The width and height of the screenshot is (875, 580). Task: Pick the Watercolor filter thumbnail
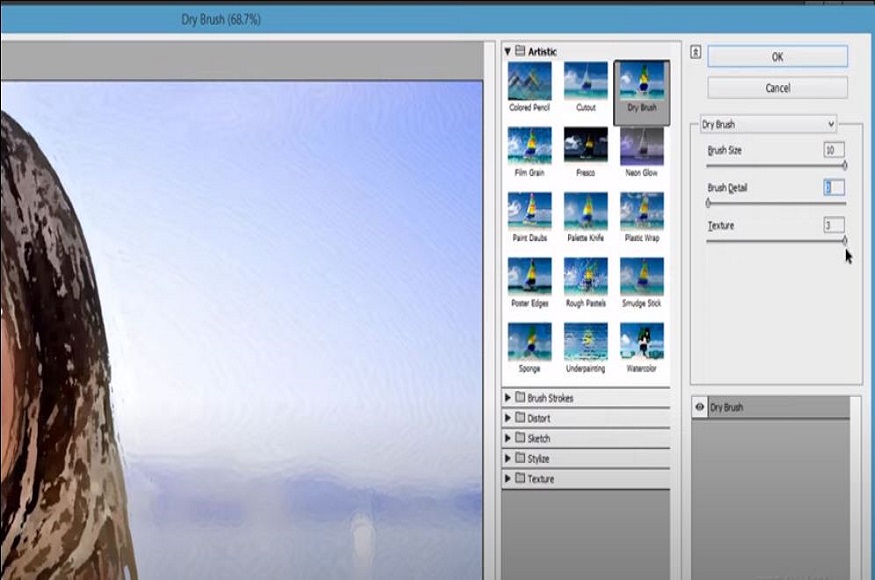642,342
